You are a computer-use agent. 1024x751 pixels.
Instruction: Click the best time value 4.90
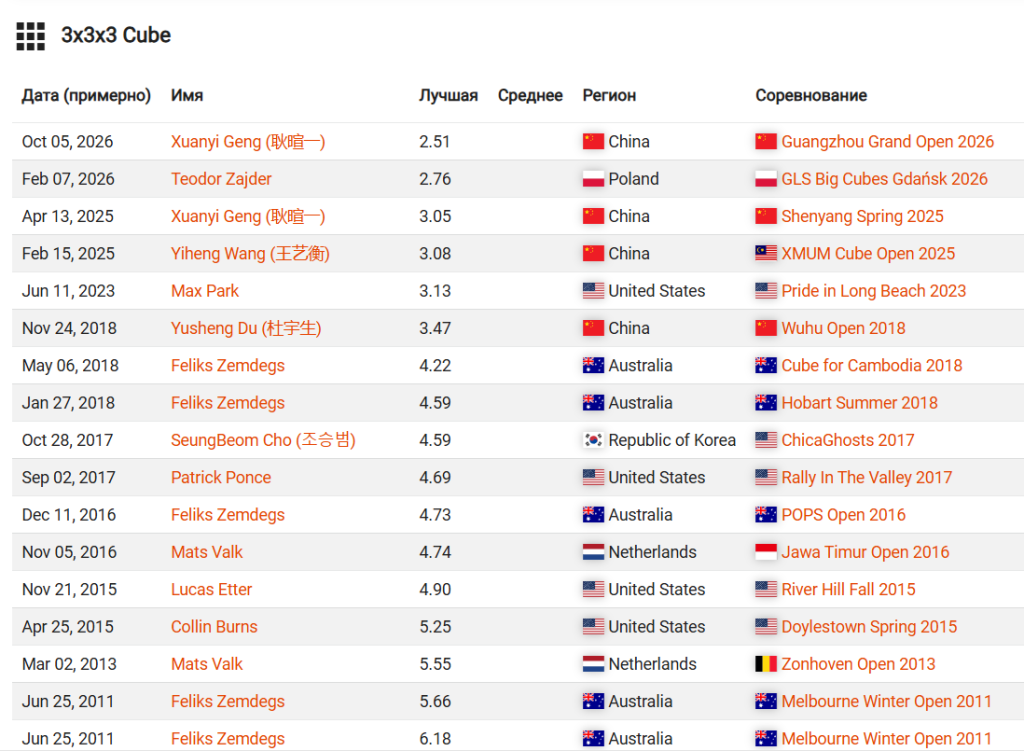coord(435,589)
